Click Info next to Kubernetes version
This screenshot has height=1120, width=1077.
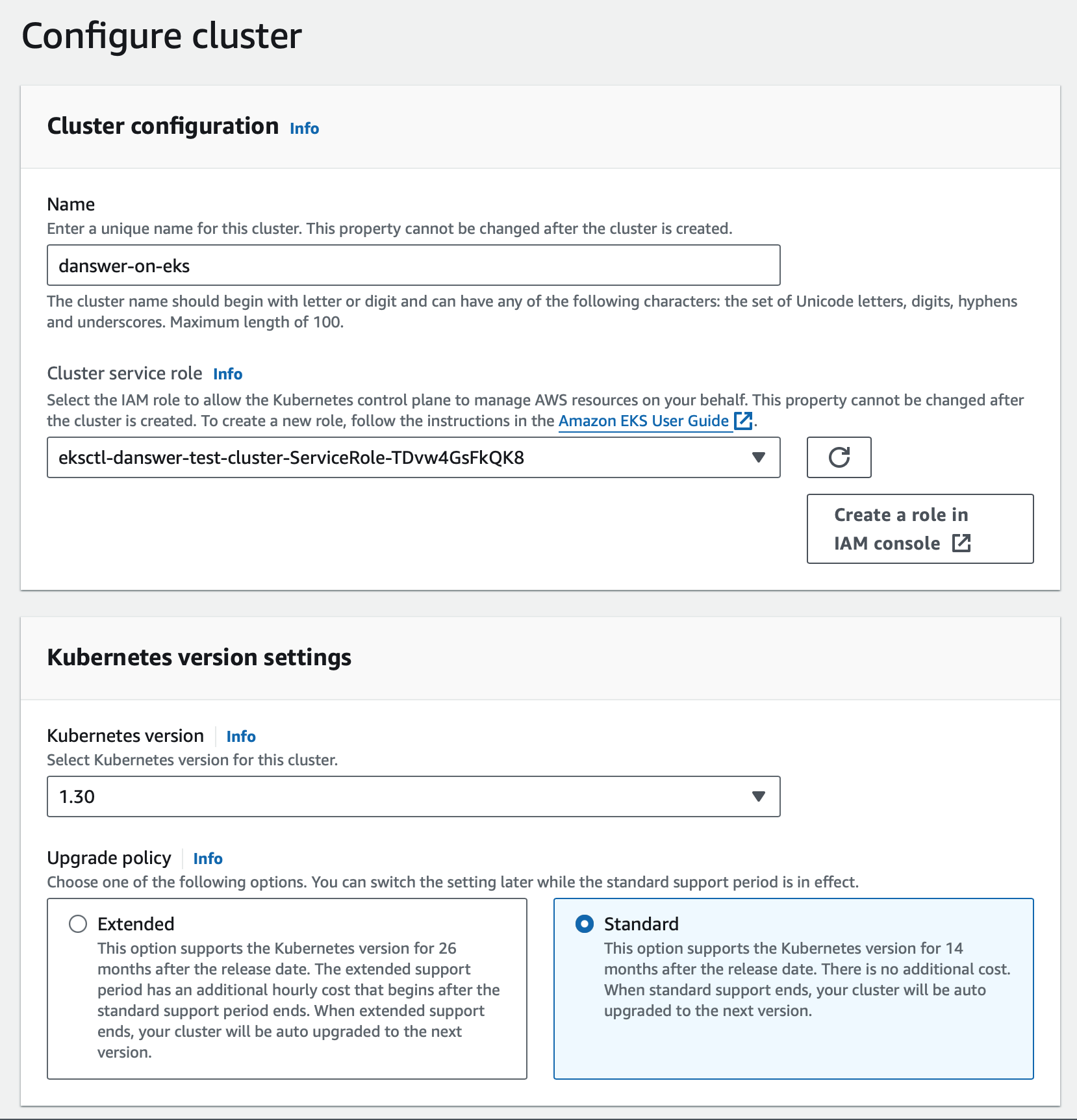pos(240,737)
